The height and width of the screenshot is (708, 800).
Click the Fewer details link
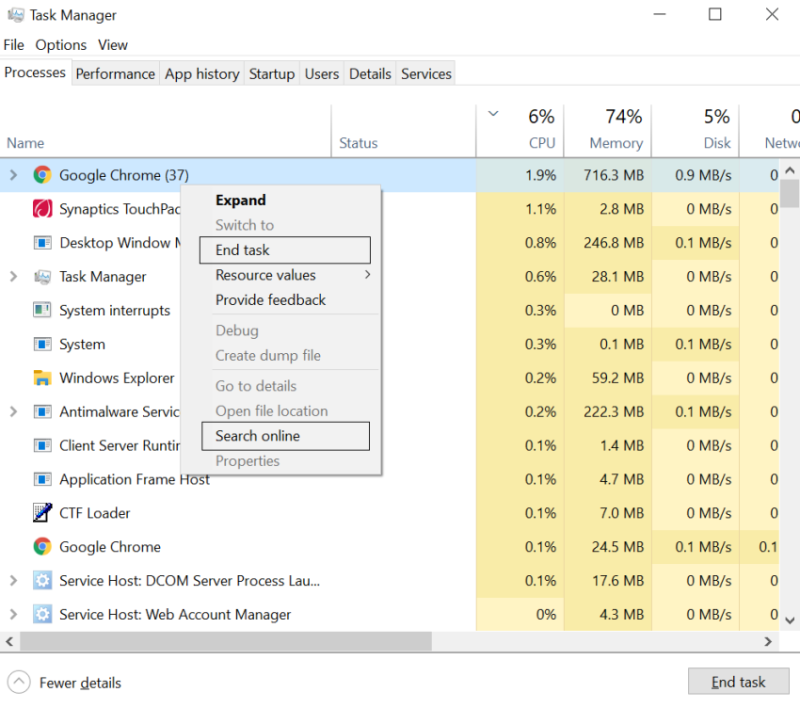(80, 682)
